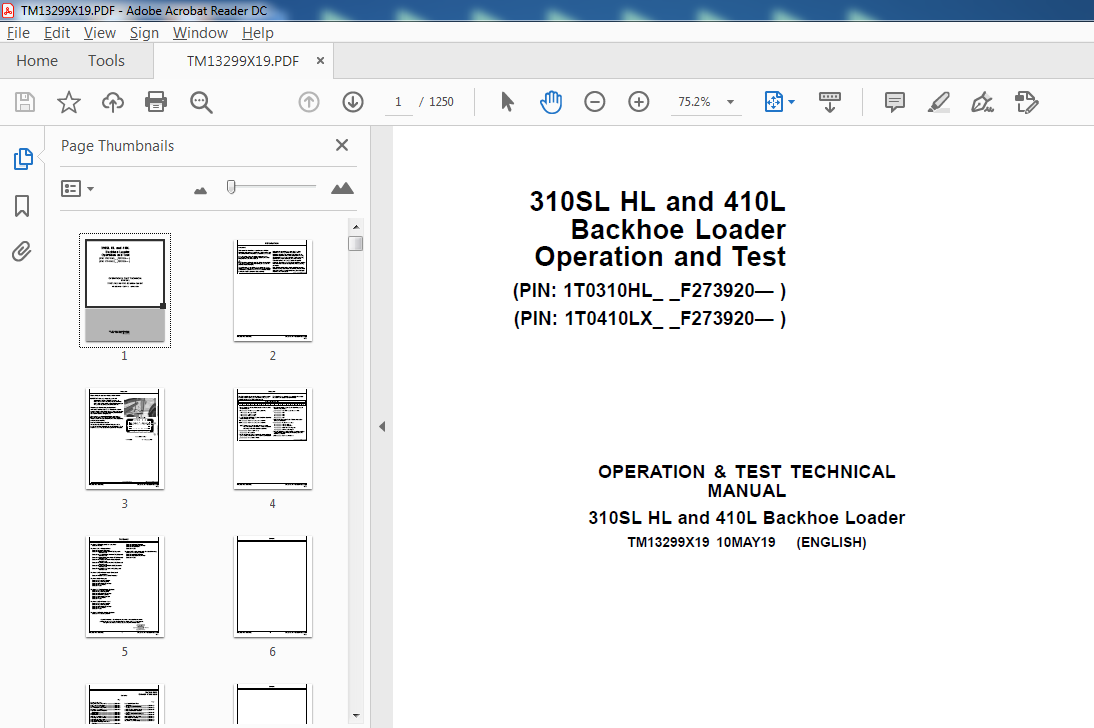Viewport: 1094px width, 728px height.
Task: Open the zoom level dropdown
Action: tap(730, 102)
